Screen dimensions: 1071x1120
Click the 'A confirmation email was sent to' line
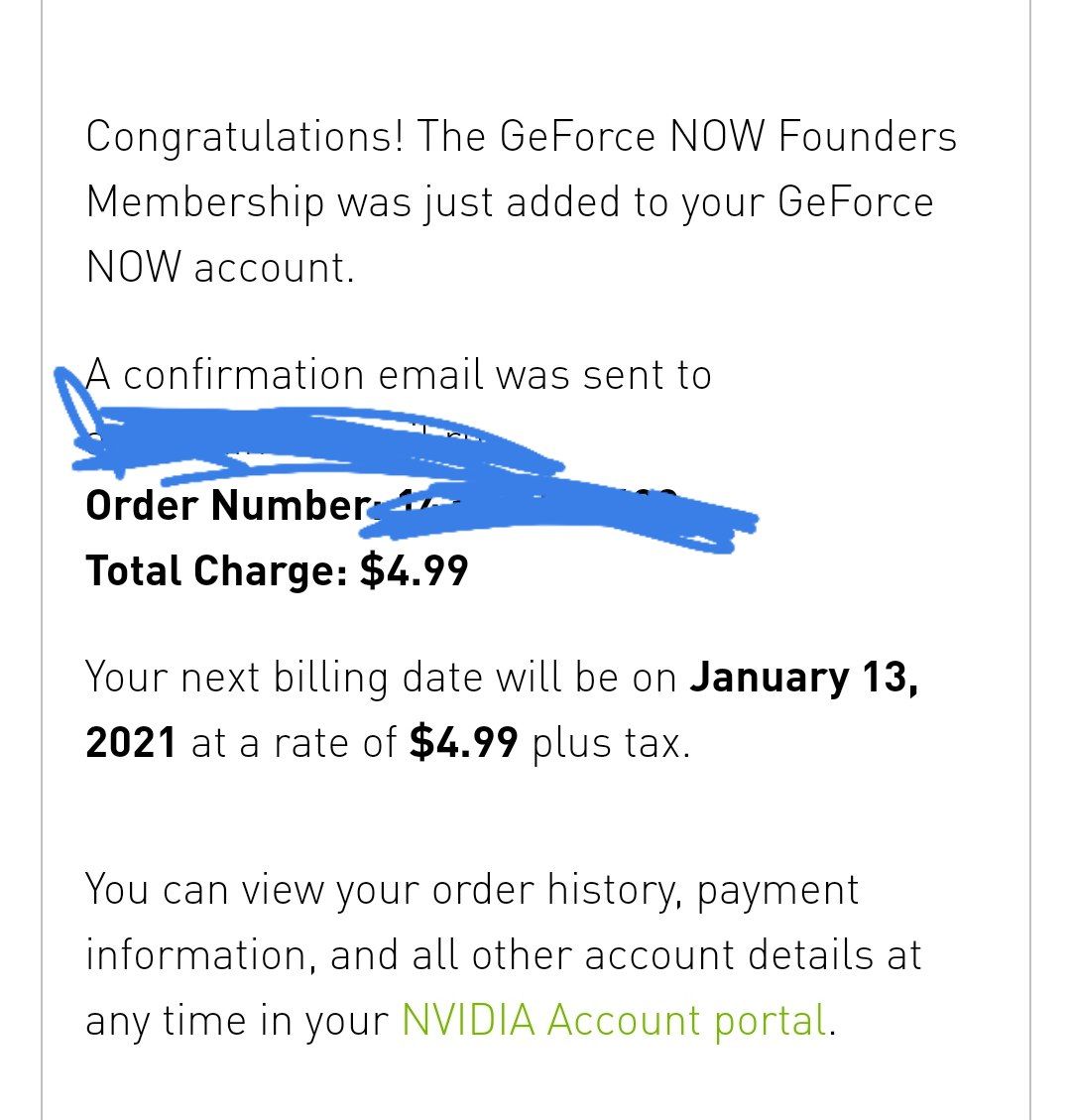[x=399, y=375]
